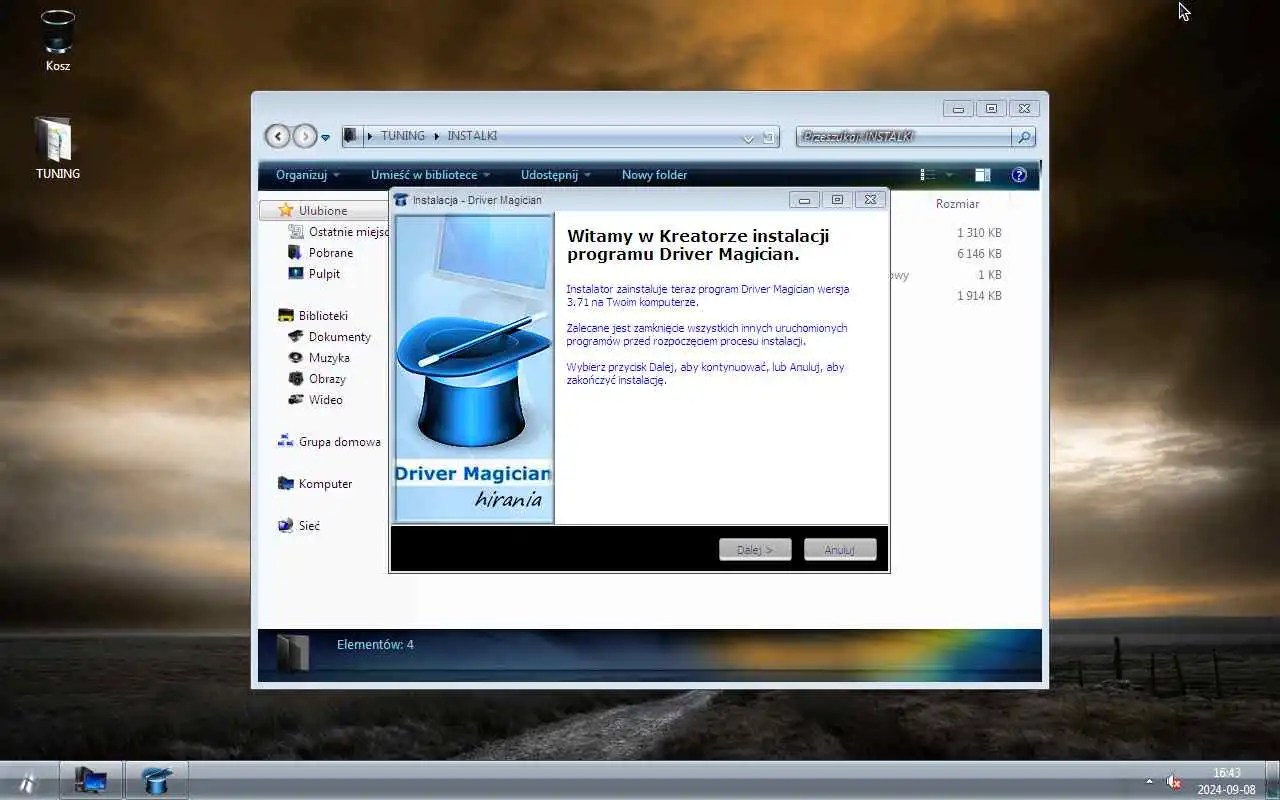This screenshot has width=1280, height=800.
Task: Close the Driver Magician installer window
Action: pos(870,200)
